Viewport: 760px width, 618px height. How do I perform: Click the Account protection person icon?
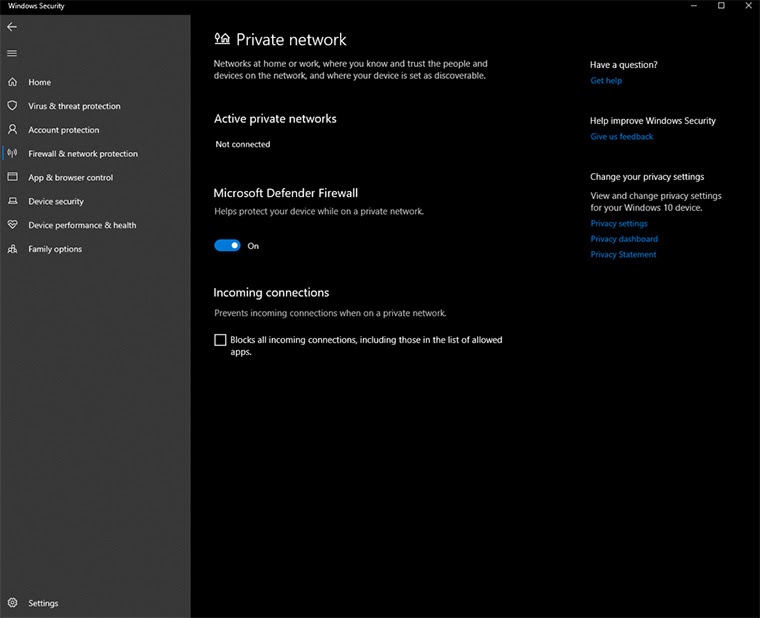pos(13,129)
